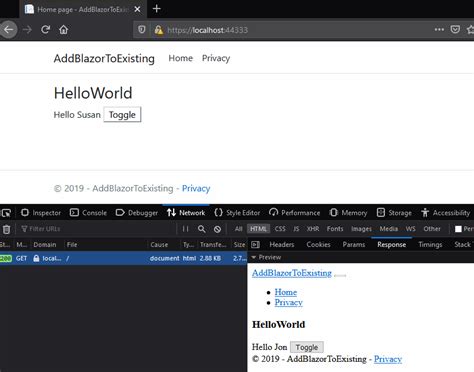Click the Filter URLs field
474x372 pixels.
[97, 229]
